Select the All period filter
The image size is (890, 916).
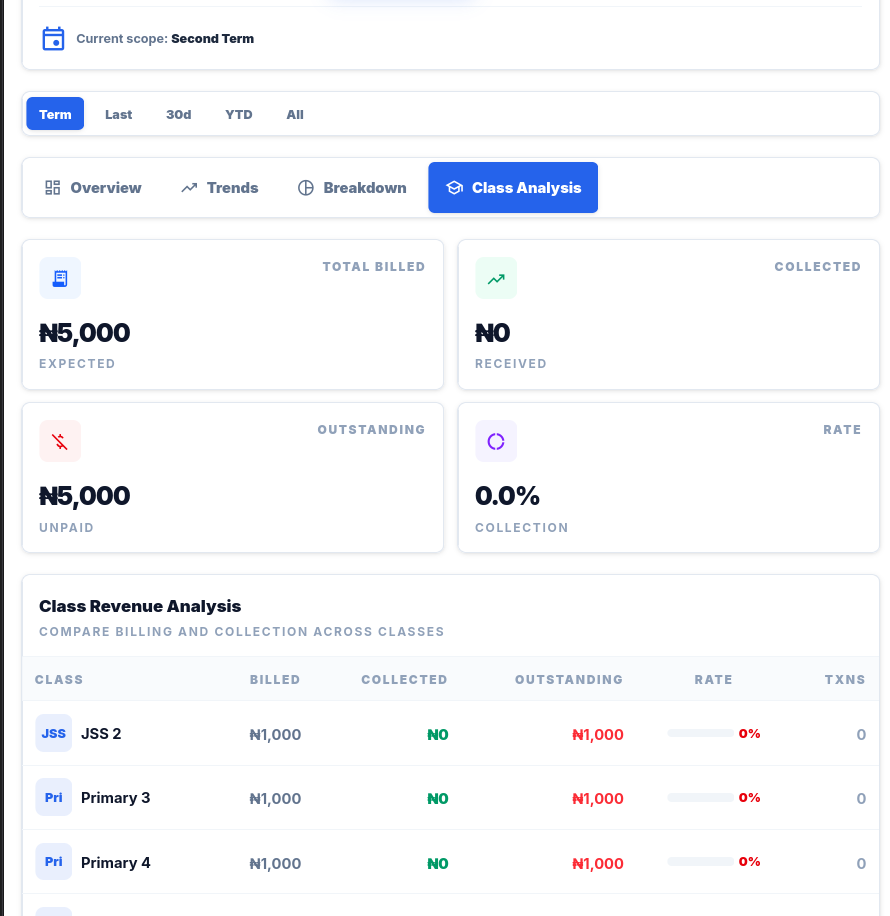coord(295,114)
